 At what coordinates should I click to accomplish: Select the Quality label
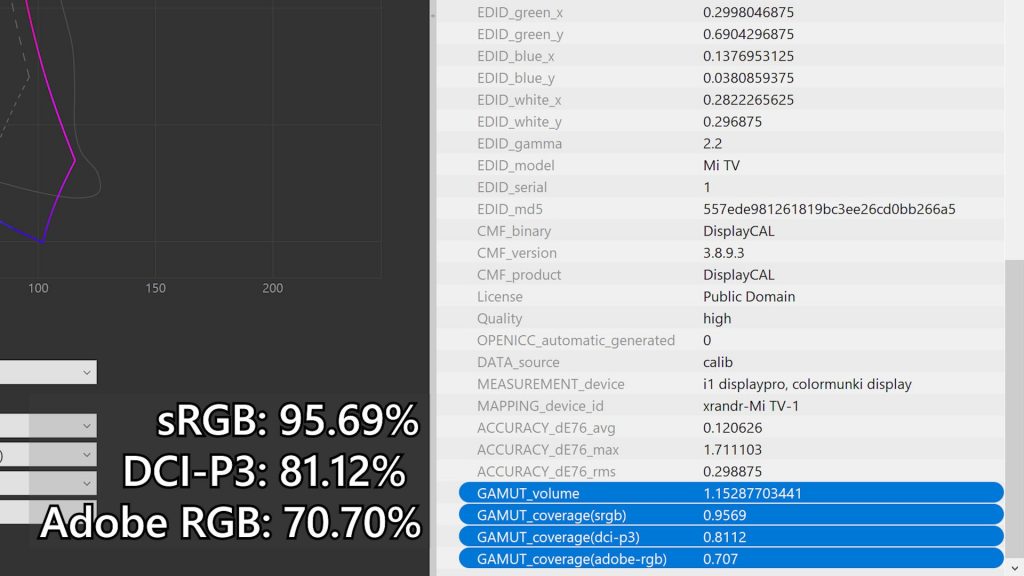coord(500,319)
